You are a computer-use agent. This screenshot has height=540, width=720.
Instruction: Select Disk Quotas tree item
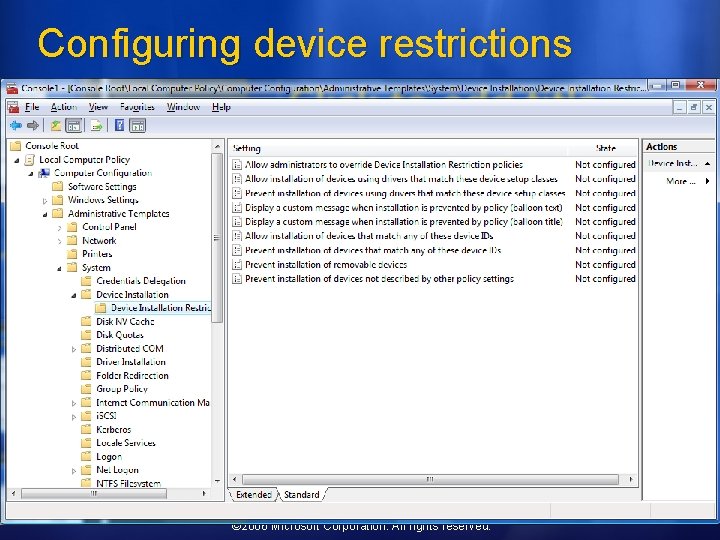pyautogui.click(x=120, y=335)
